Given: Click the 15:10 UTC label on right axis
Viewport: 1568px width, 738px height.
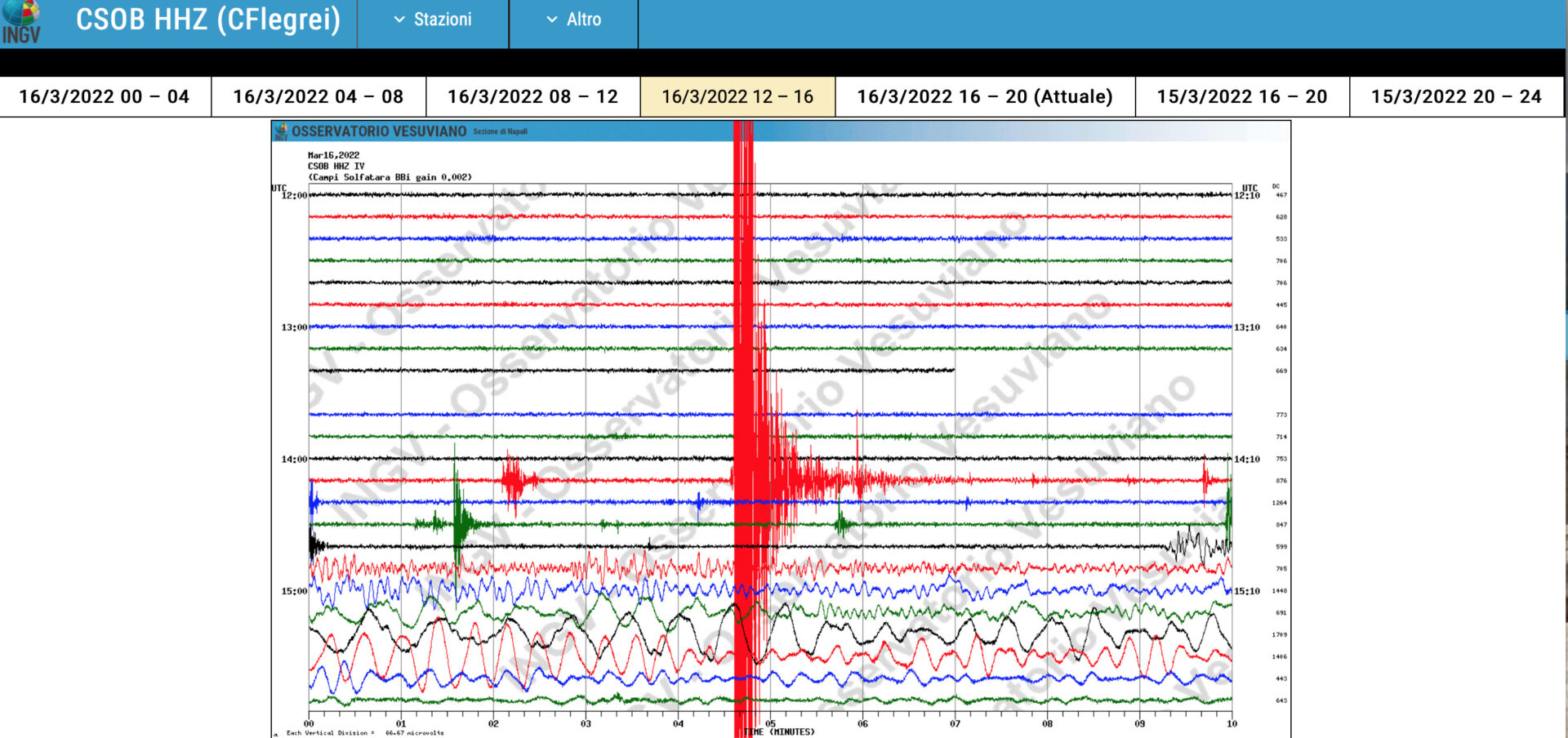Looking at the screenshot, I should 1246,591.
